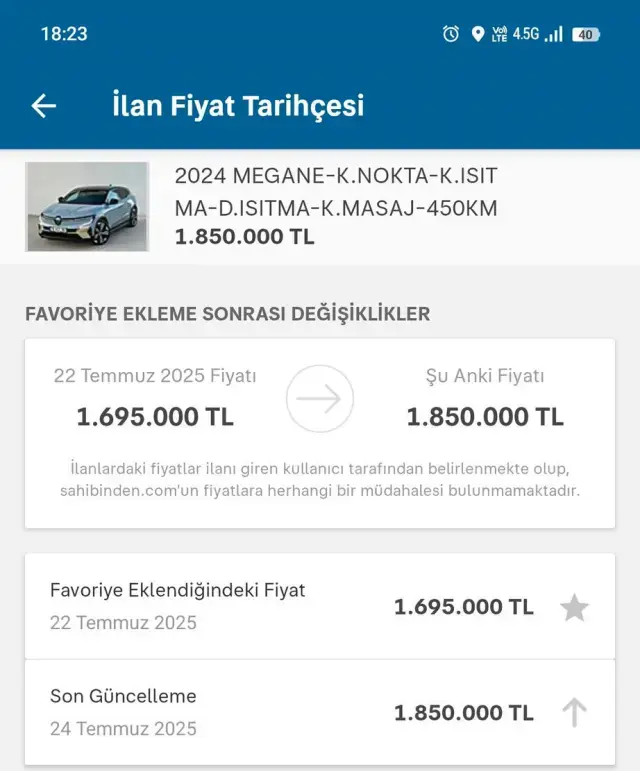
Task: Tap the signal strength bars icon
Action: 553,34
